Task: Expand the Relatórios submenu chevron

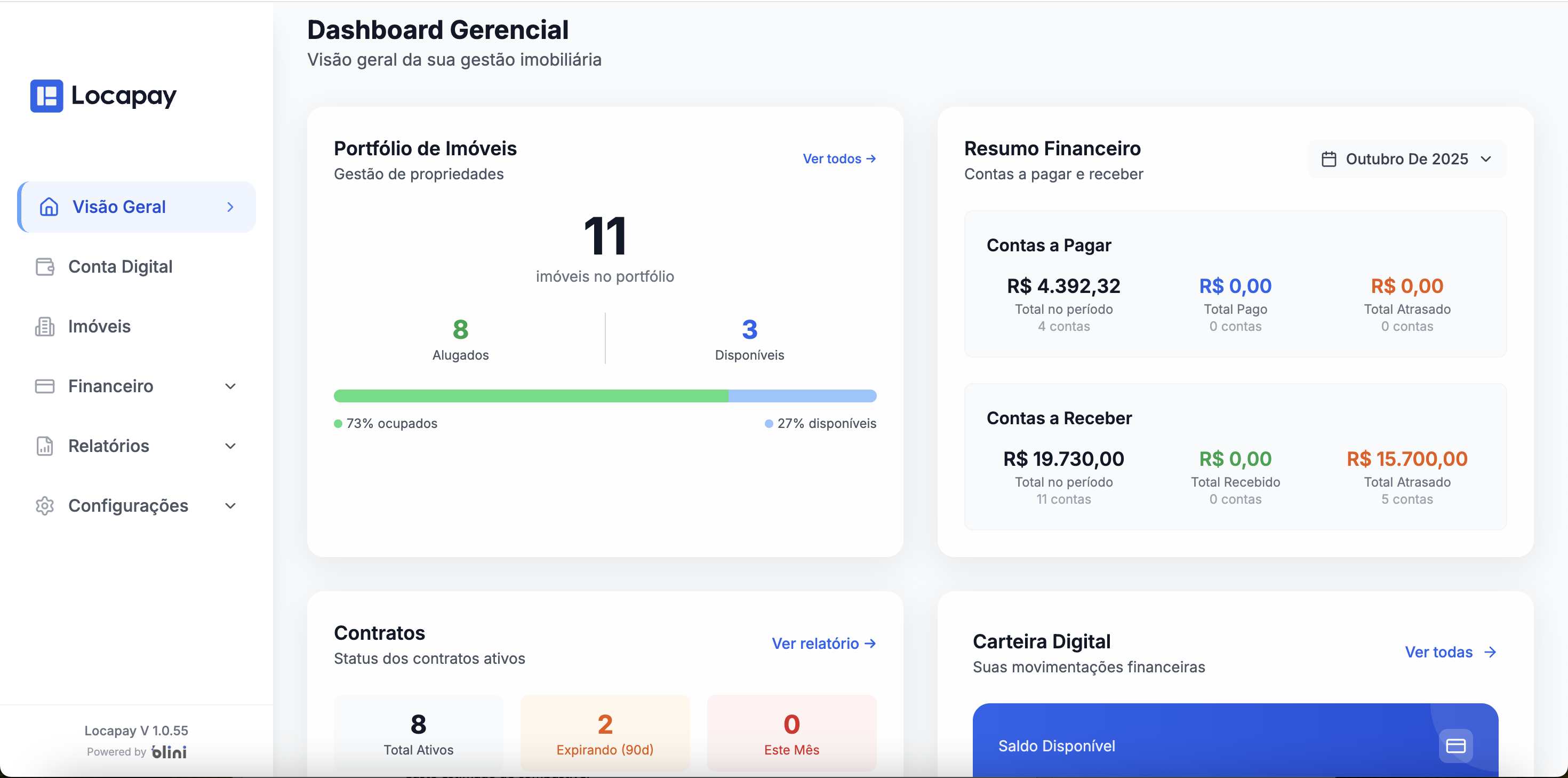Action: 230,446
